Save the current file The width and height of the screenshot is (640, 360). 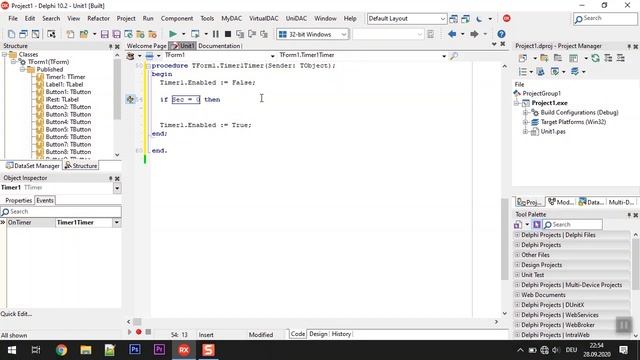[104, 34]
